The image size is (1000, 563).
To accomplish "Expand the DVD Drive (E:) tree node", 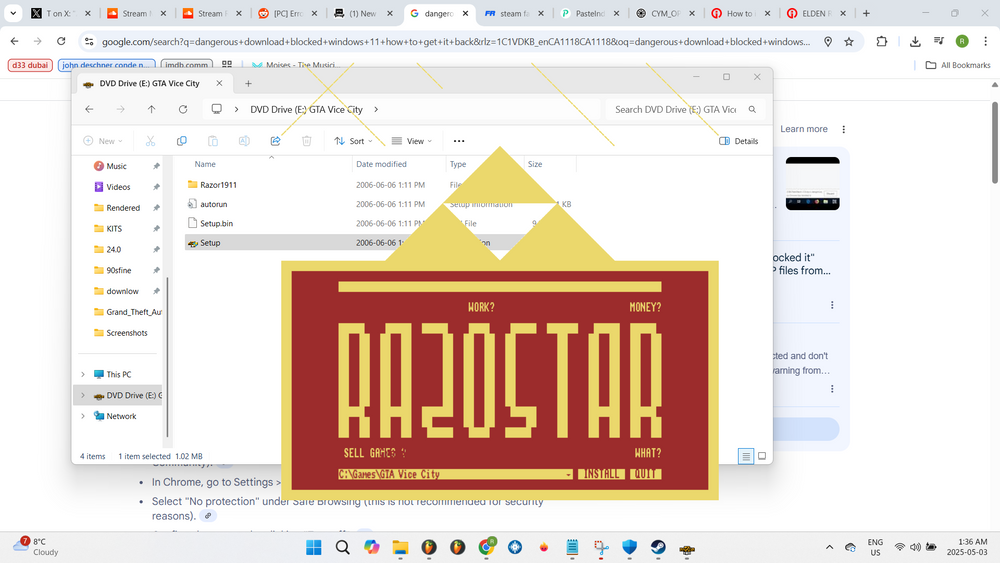I will point(83,395).
